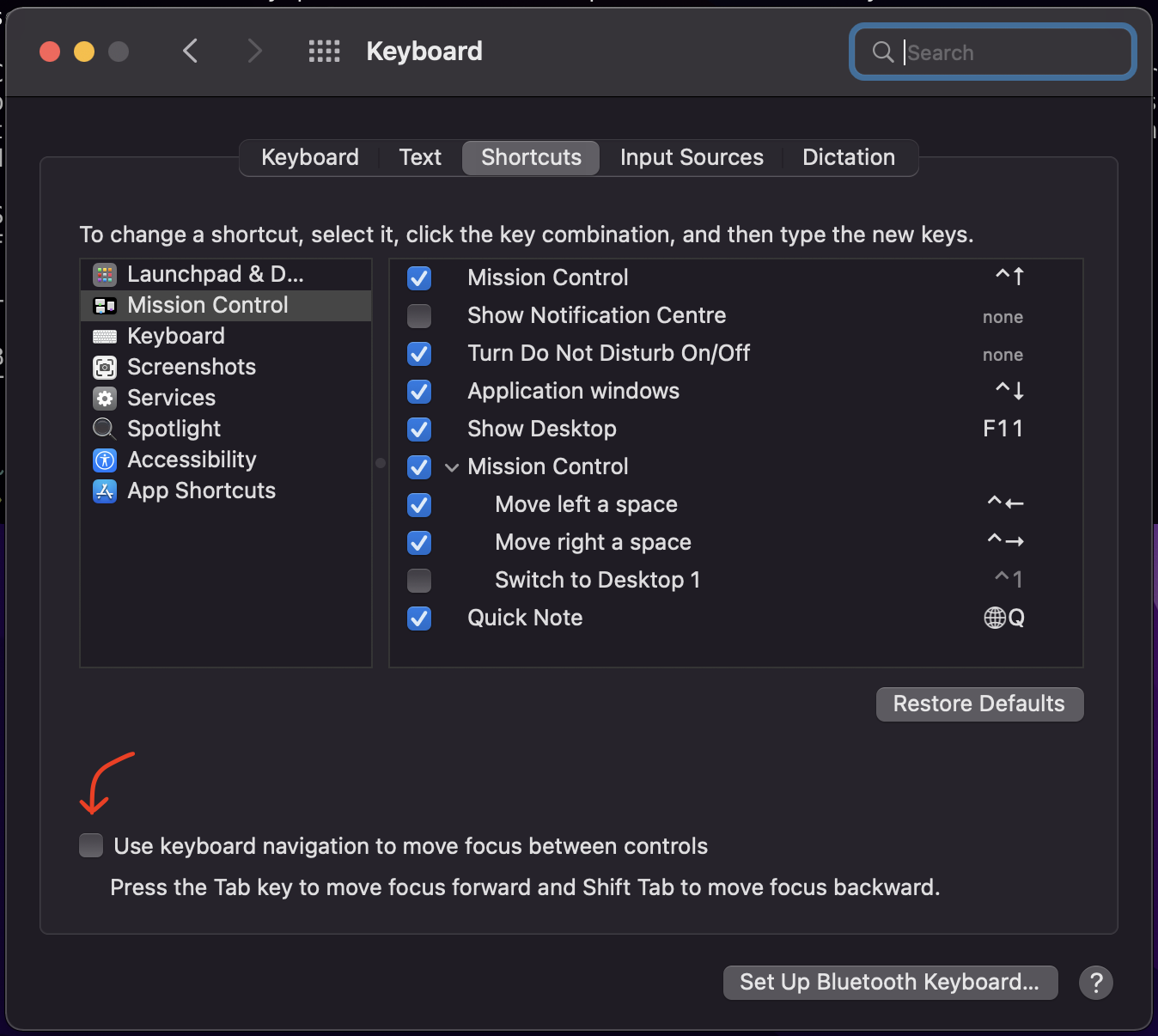Click the Restore Defaults button

[x=979, y=704]
